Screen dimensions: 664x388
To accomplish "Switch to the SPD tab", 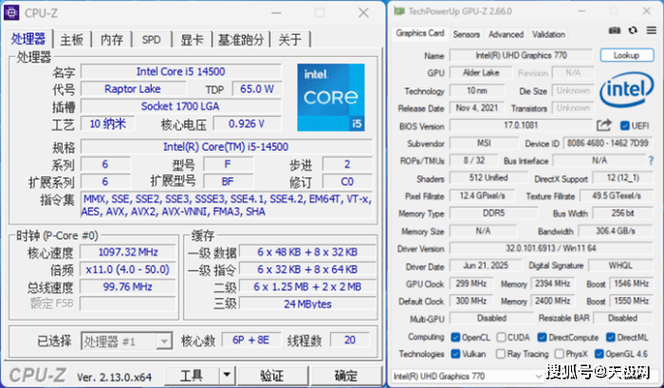I will pyautogui.click(x=151, y=40).
